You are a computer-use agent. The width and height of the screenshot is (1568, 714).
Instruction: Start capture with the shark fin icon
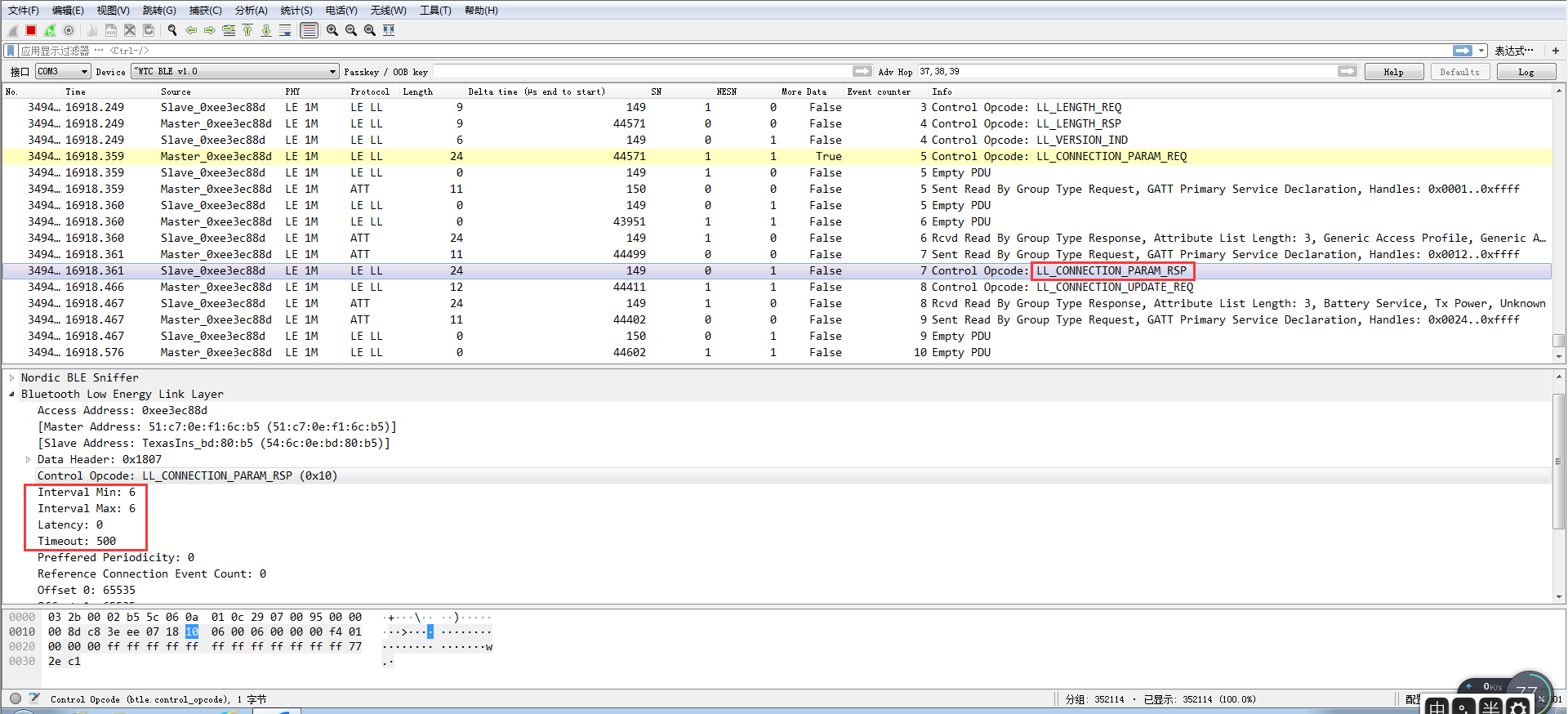[x=12, y=30]
